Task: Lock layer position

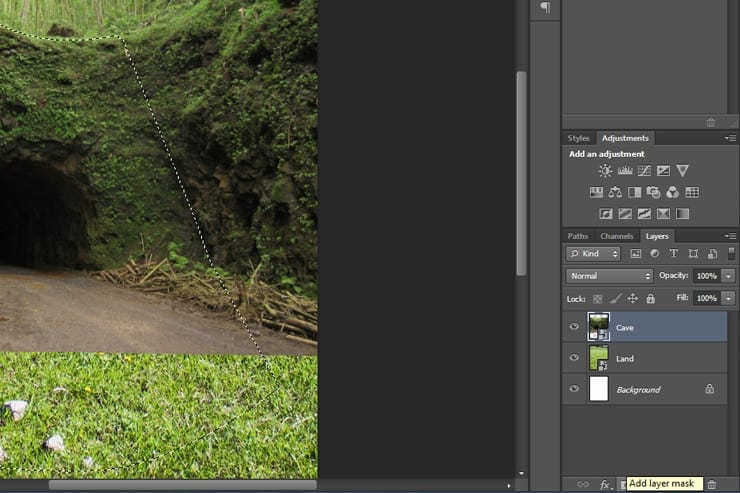Action: click(x=632, y=299)
